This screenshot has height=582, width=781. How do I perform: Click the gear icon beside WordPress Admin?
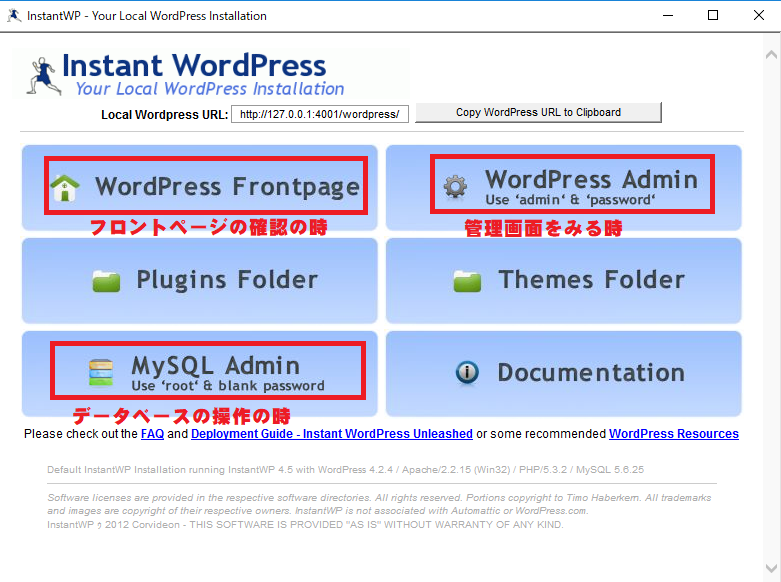455,186
